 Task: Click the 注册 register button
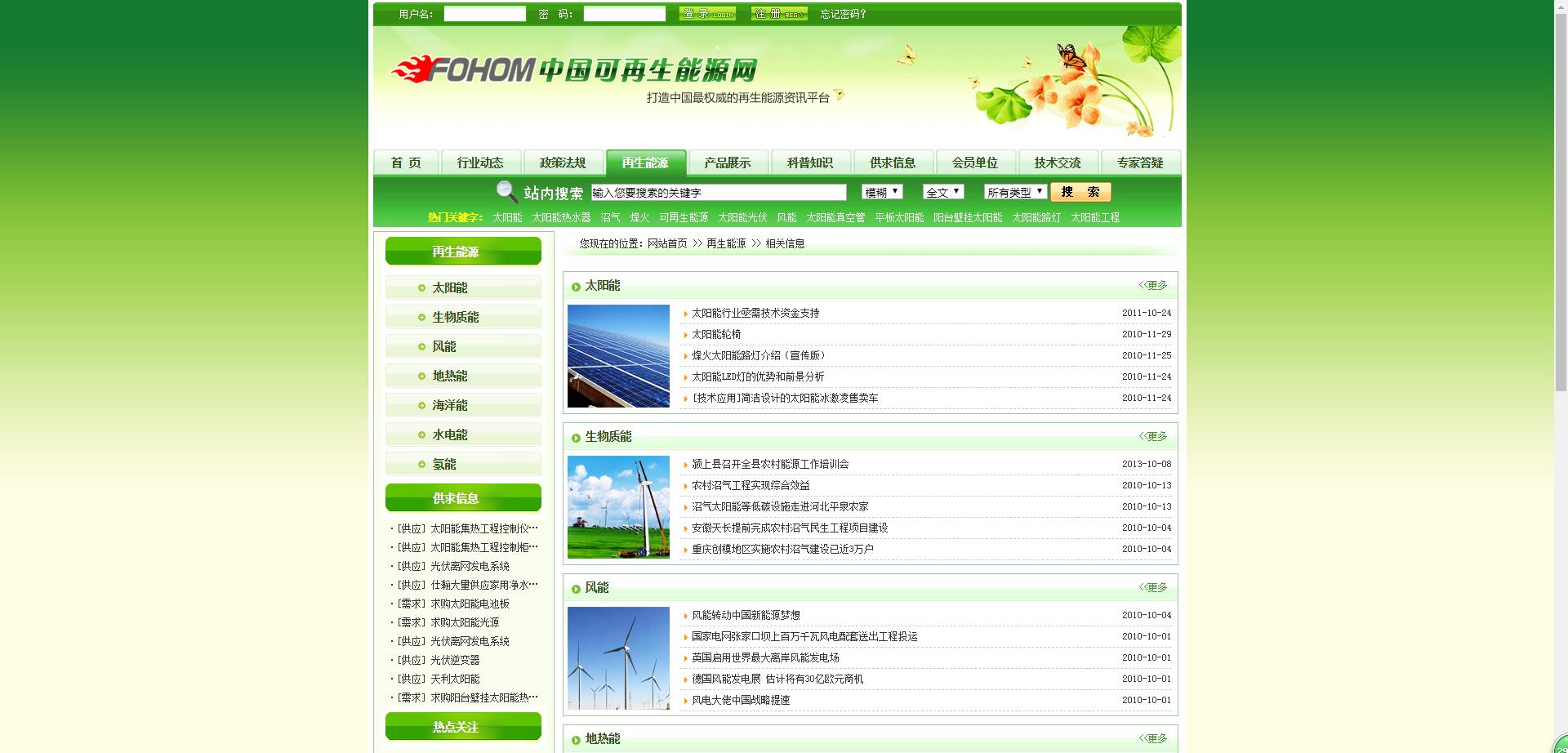coord(779,14)
